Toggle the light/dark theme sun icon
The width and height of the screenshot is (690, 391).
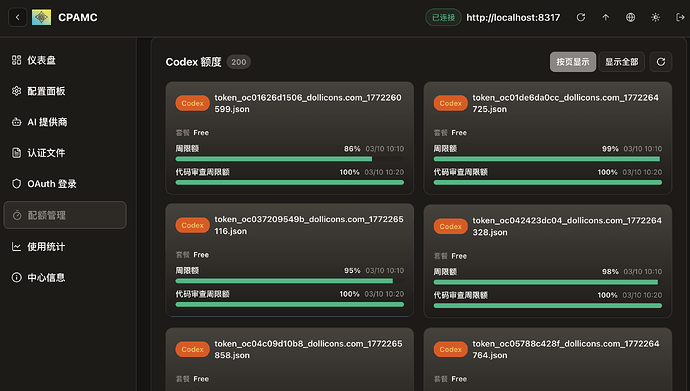pos(656,18)
